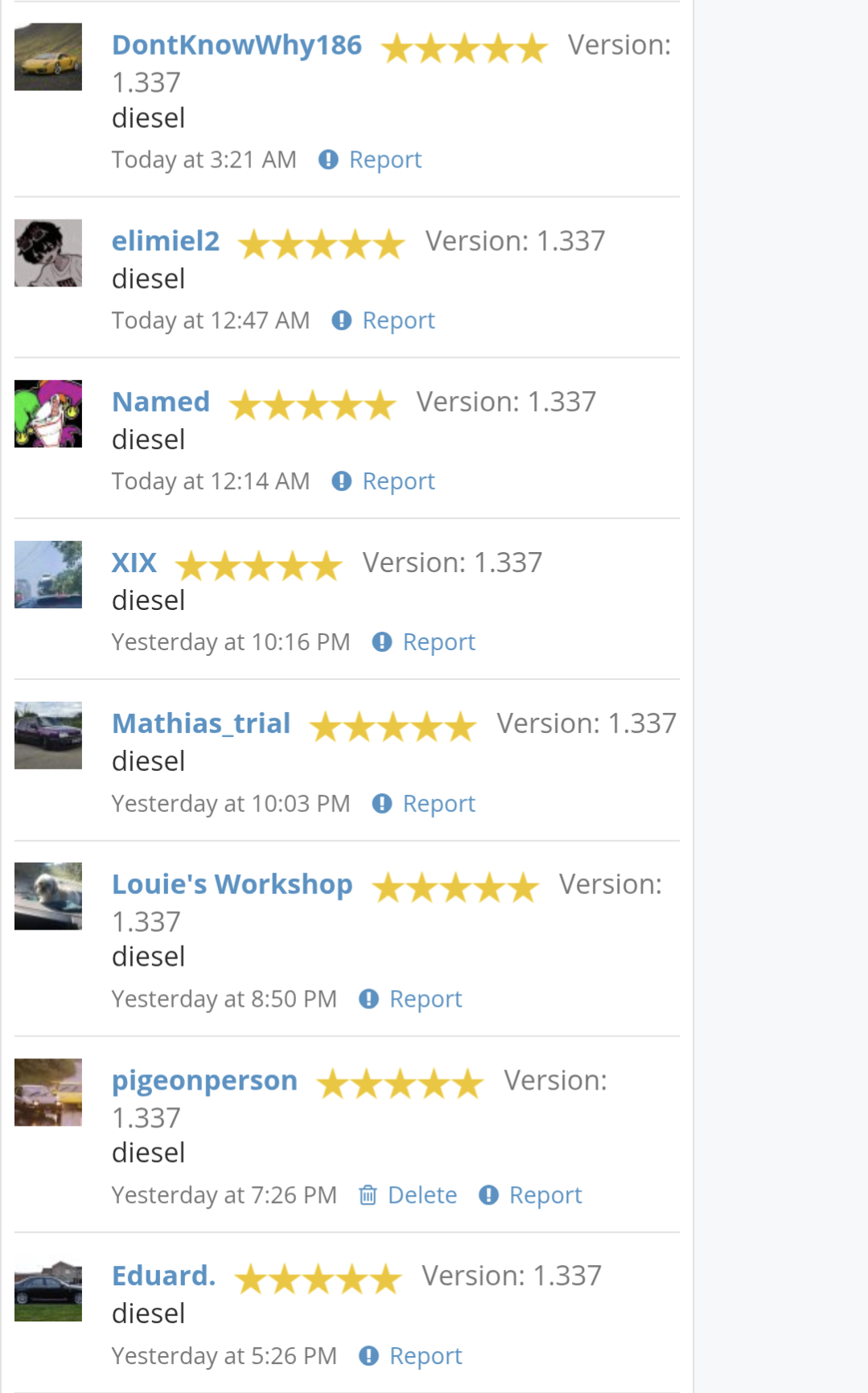Click the yellow car avatar of DontKnowWhy186
Image resolution: width=868 pixels, height=1393 pixels.
coord(48,57)
